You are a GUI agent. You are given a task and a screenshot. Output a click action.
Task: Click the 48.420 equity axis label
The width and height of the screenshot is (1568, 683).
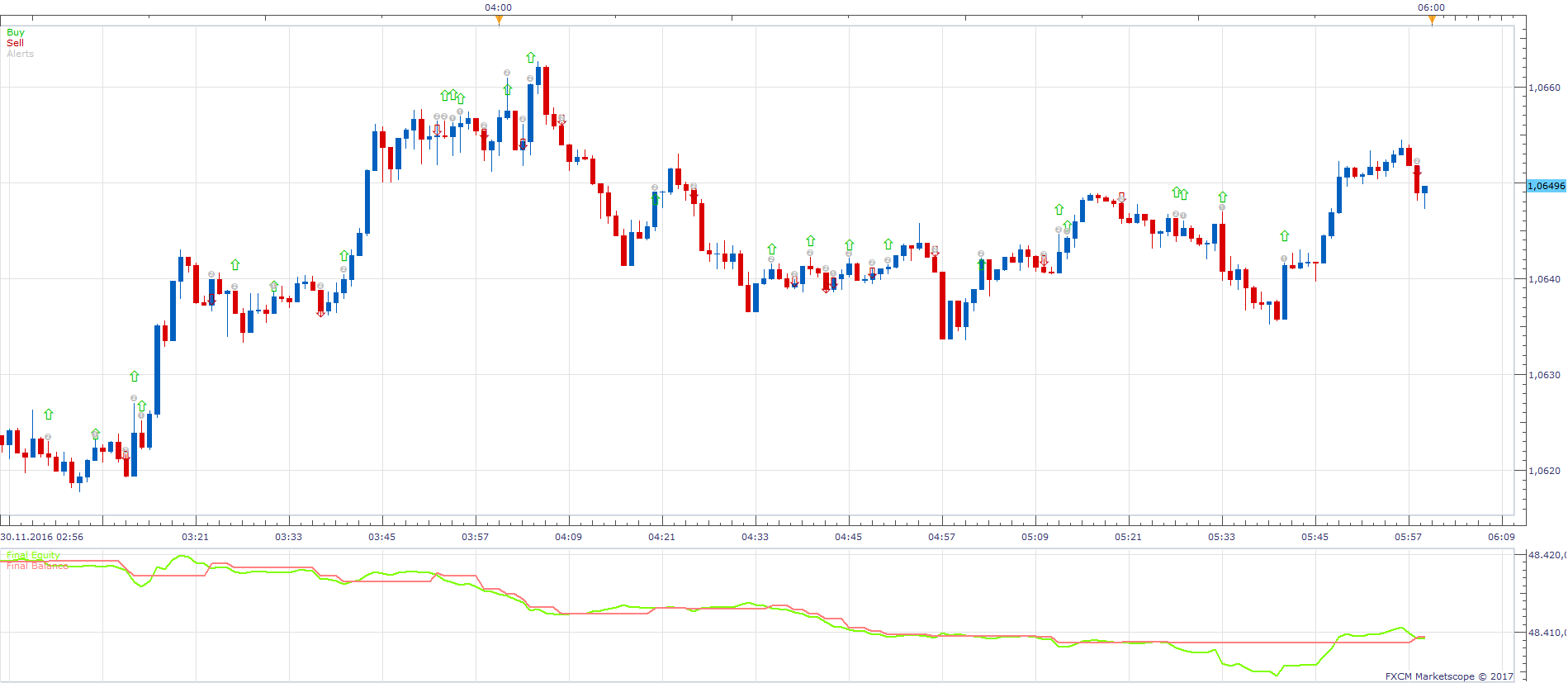click(x=1547, y=555)
